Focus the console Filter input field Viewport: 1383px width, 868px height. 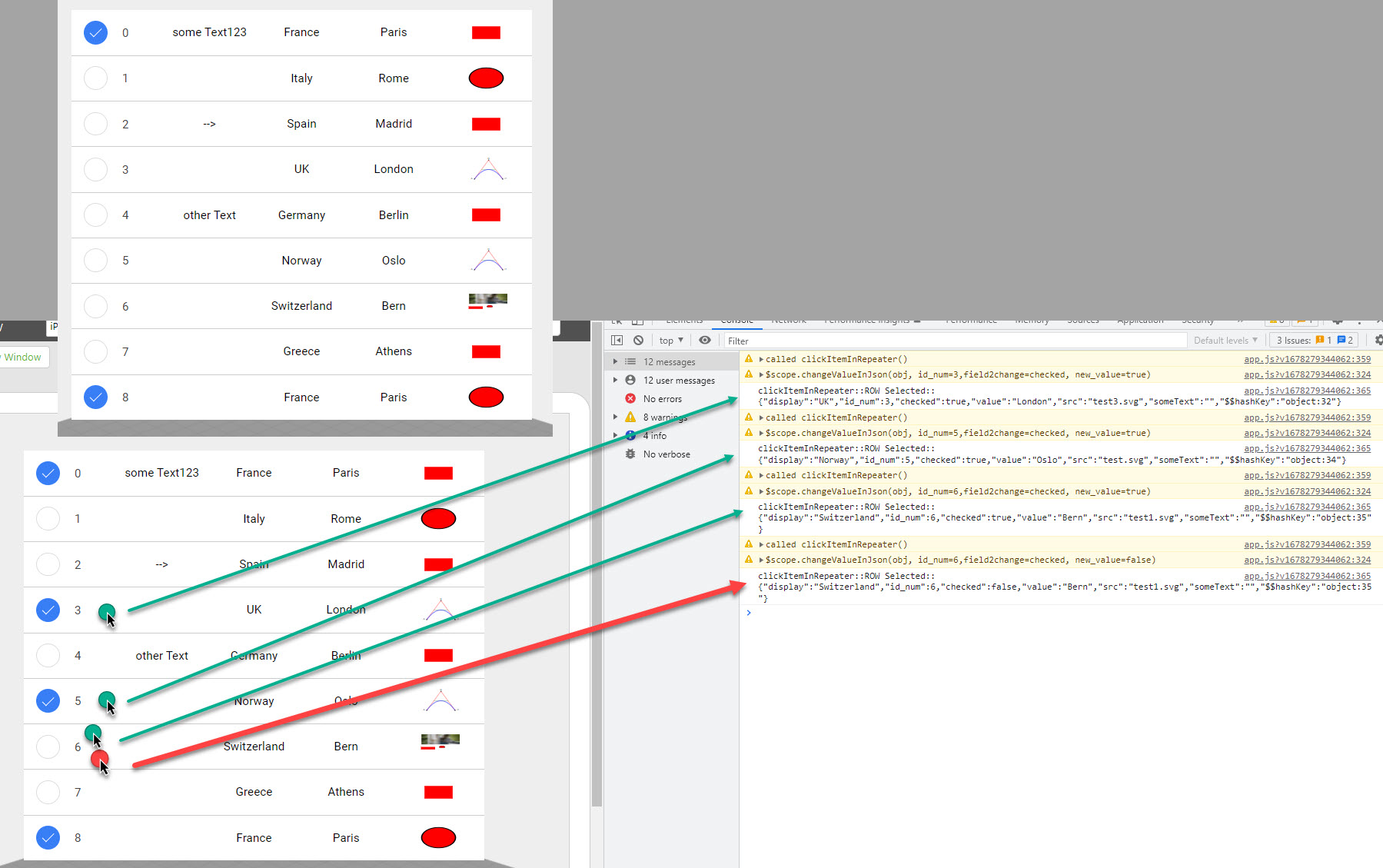pos(955,341)
